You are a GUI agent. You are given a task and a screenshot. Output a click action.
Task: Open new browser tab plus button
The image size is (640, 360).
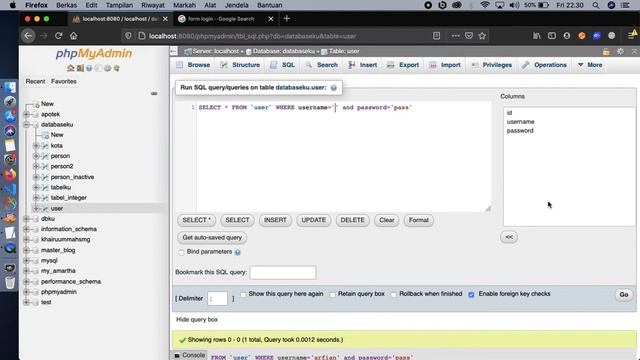click(287, 18)
